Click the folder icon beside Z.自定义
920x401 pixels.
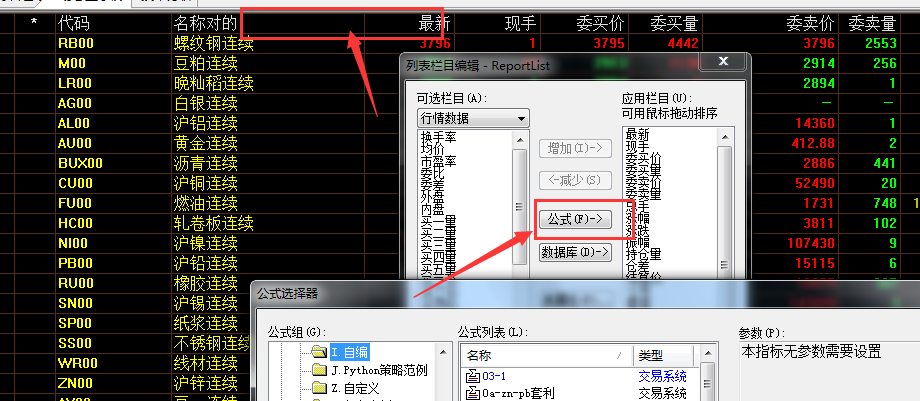click(x=319, y=388)
